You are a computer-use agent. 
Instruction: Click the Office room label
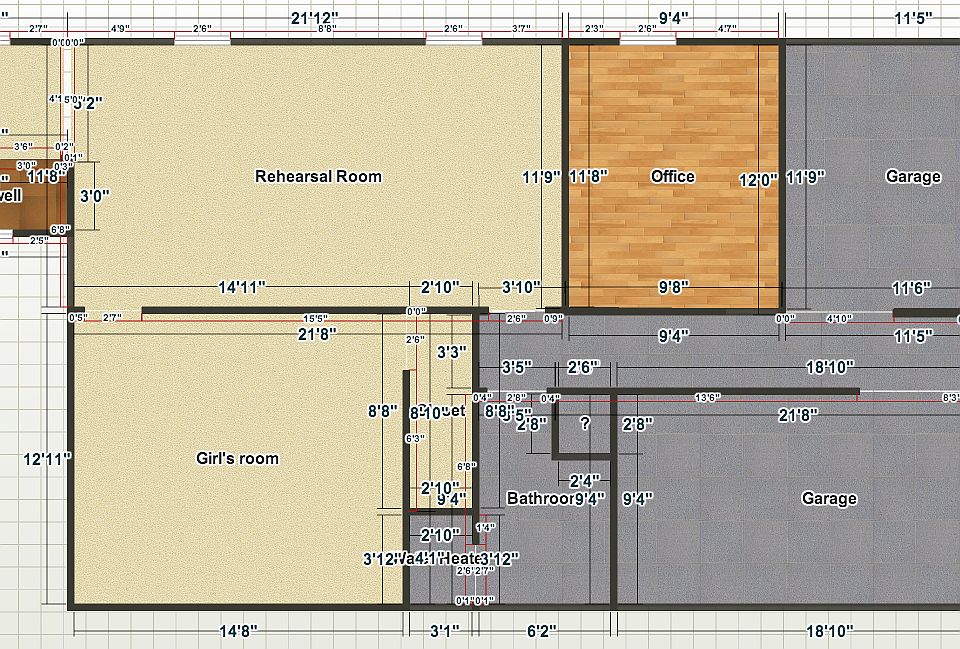672,176
